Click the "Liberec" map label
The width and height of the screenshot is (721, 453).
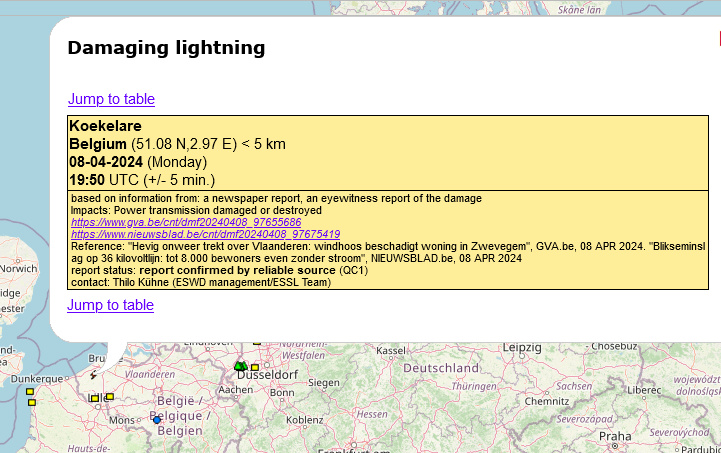pyautogui.click(x=644, y=390)
